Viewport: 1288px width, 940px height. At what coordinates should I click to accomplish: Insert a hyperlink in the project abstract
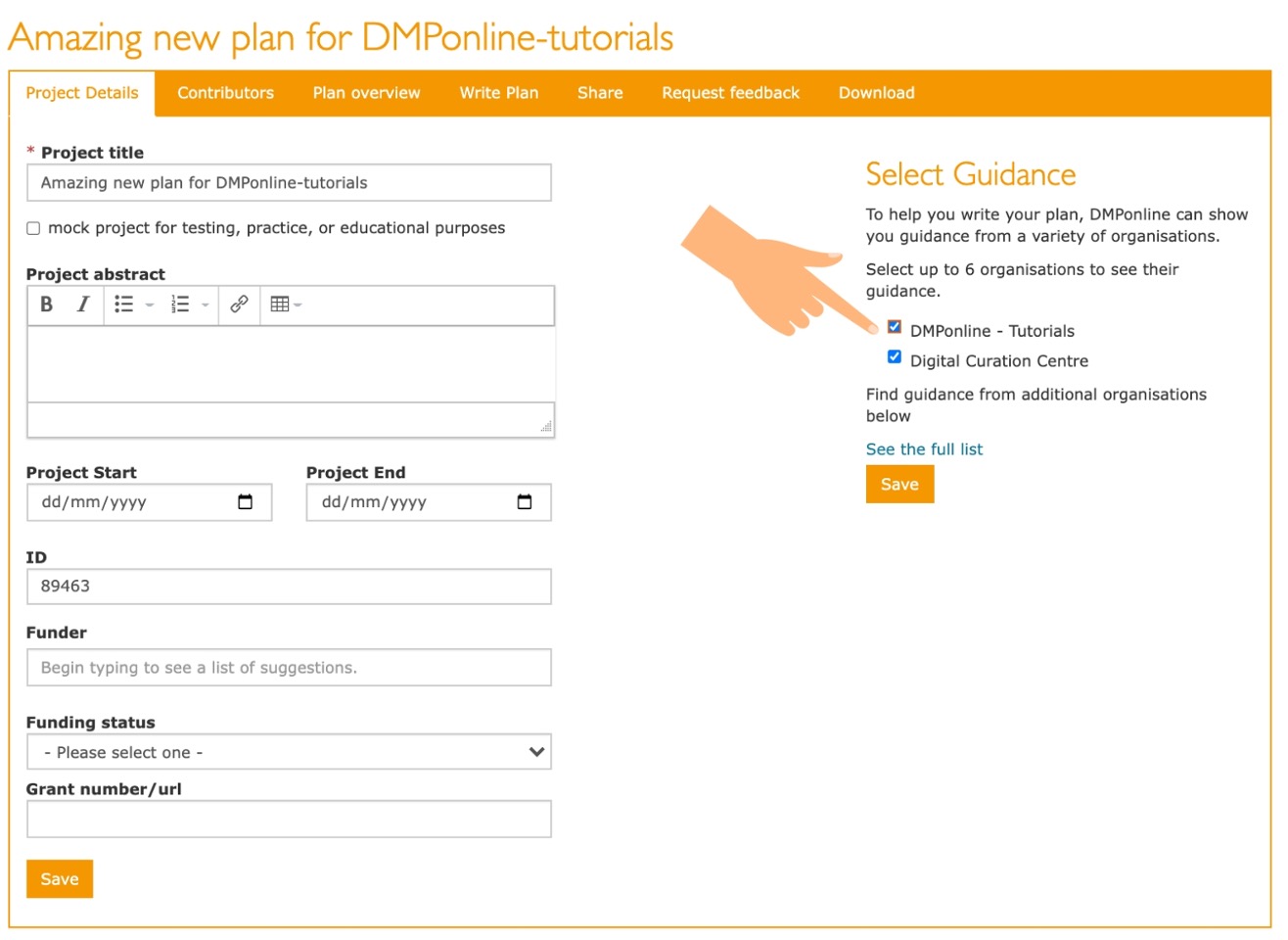[238, 305]
